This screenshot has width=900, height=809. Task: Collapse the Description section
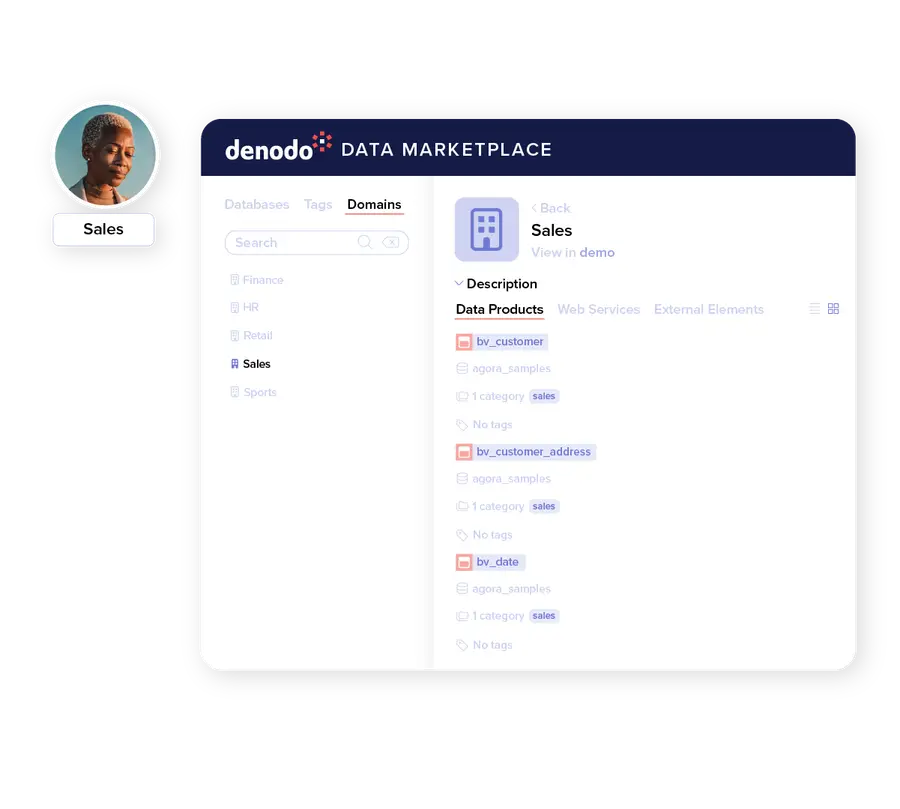(x=459, y=283)
